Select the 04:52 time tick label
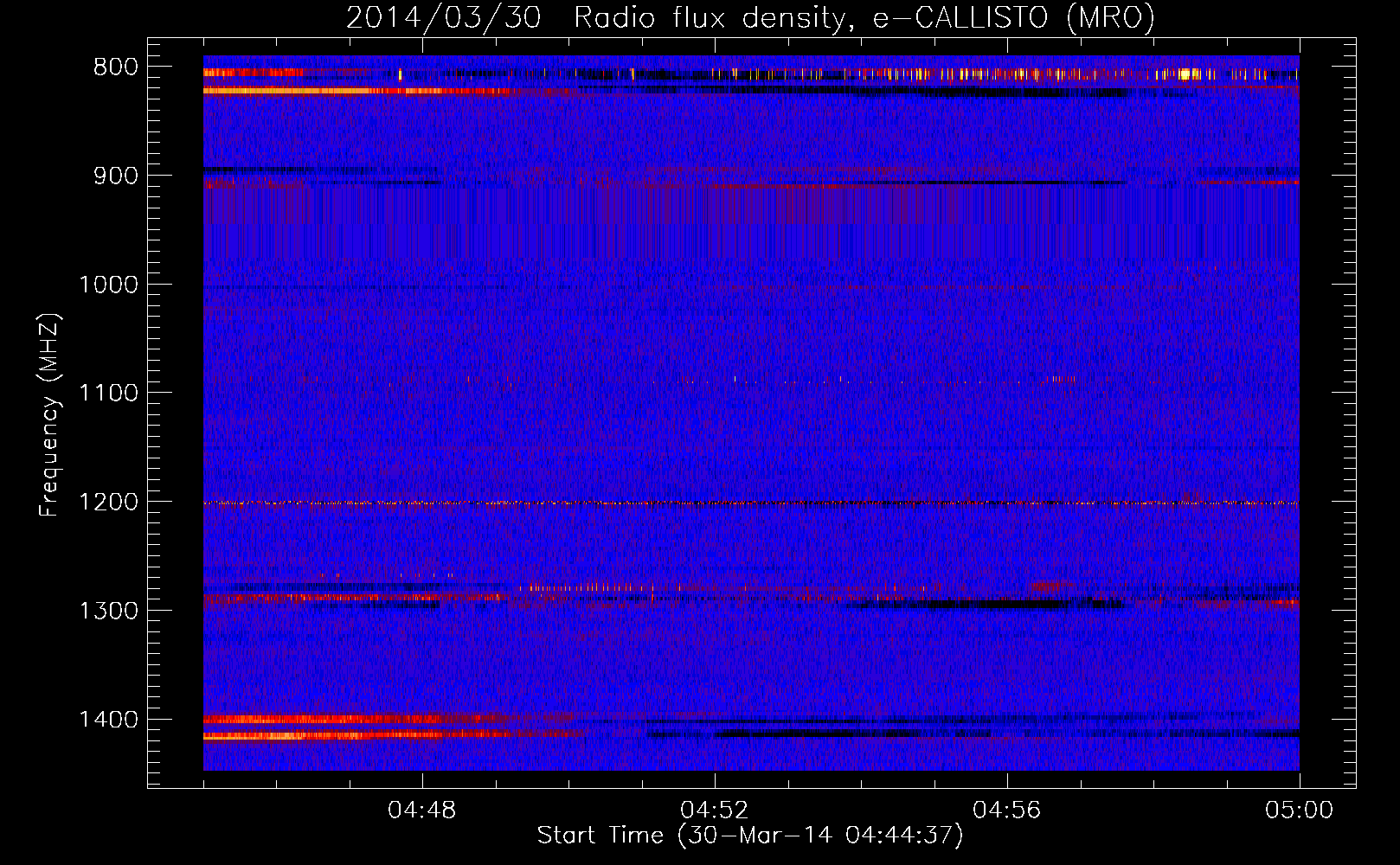1400x865 pixels. tap(715, 811)
